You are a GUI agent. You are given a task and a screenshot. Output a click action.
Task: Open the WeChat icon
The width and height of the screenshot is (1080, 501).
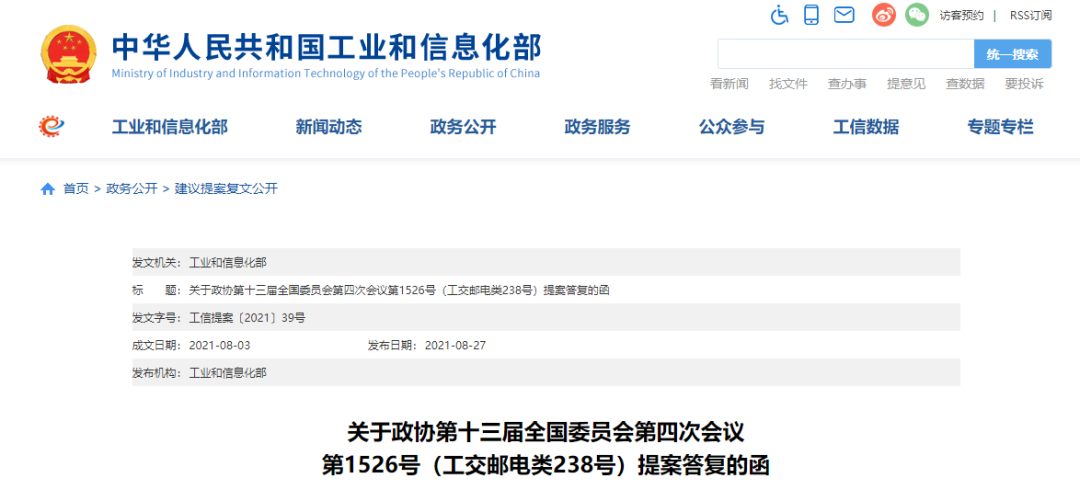tap(917, 14)
